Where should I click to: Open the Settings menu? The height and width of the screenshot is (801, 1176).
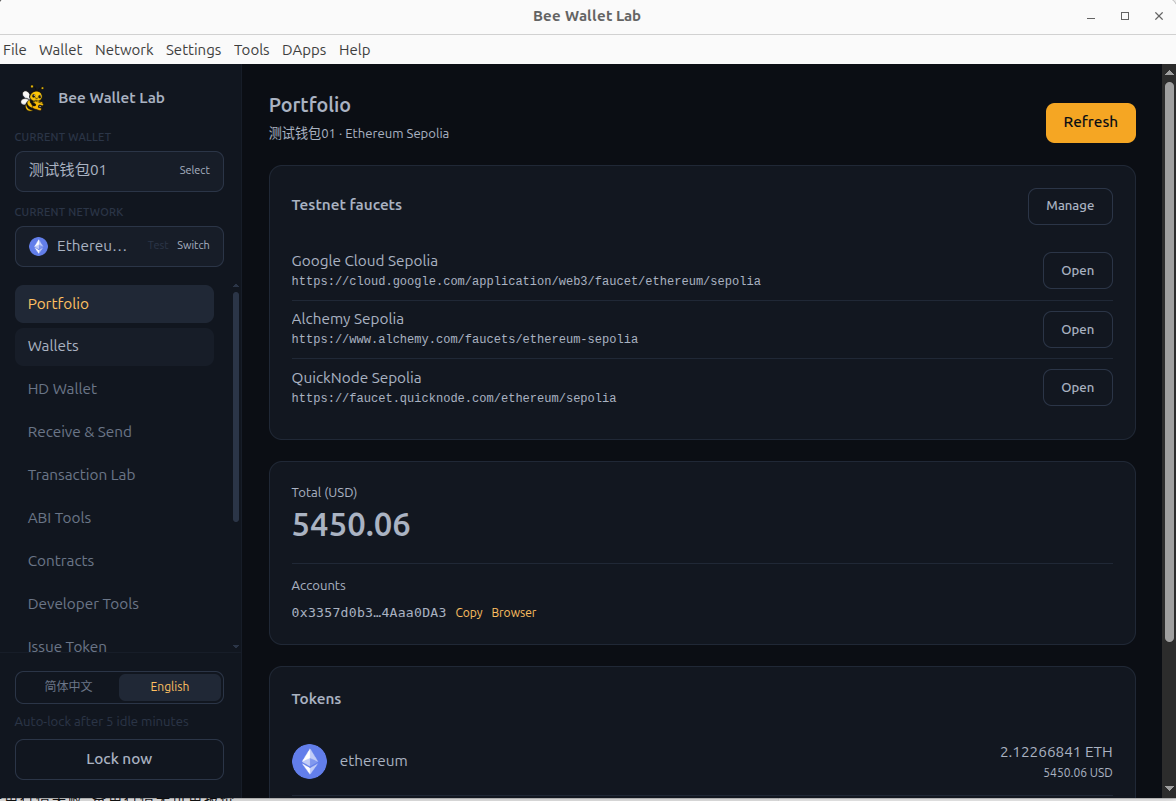point(194,50)
